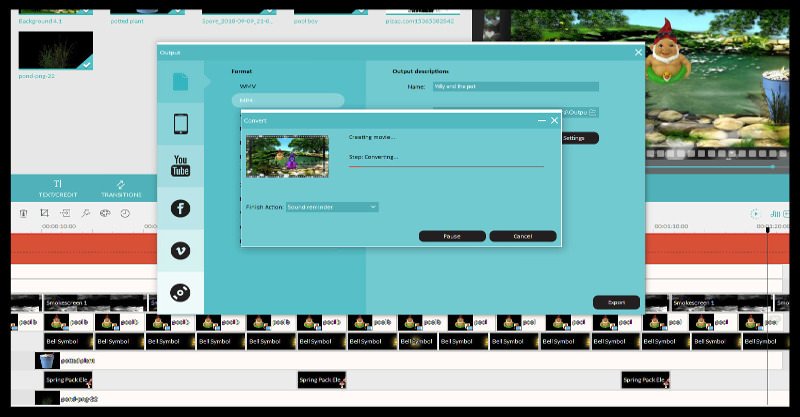Click the Pause button in Convert dialog
800x417 pixels.
[x=452, y=236]
